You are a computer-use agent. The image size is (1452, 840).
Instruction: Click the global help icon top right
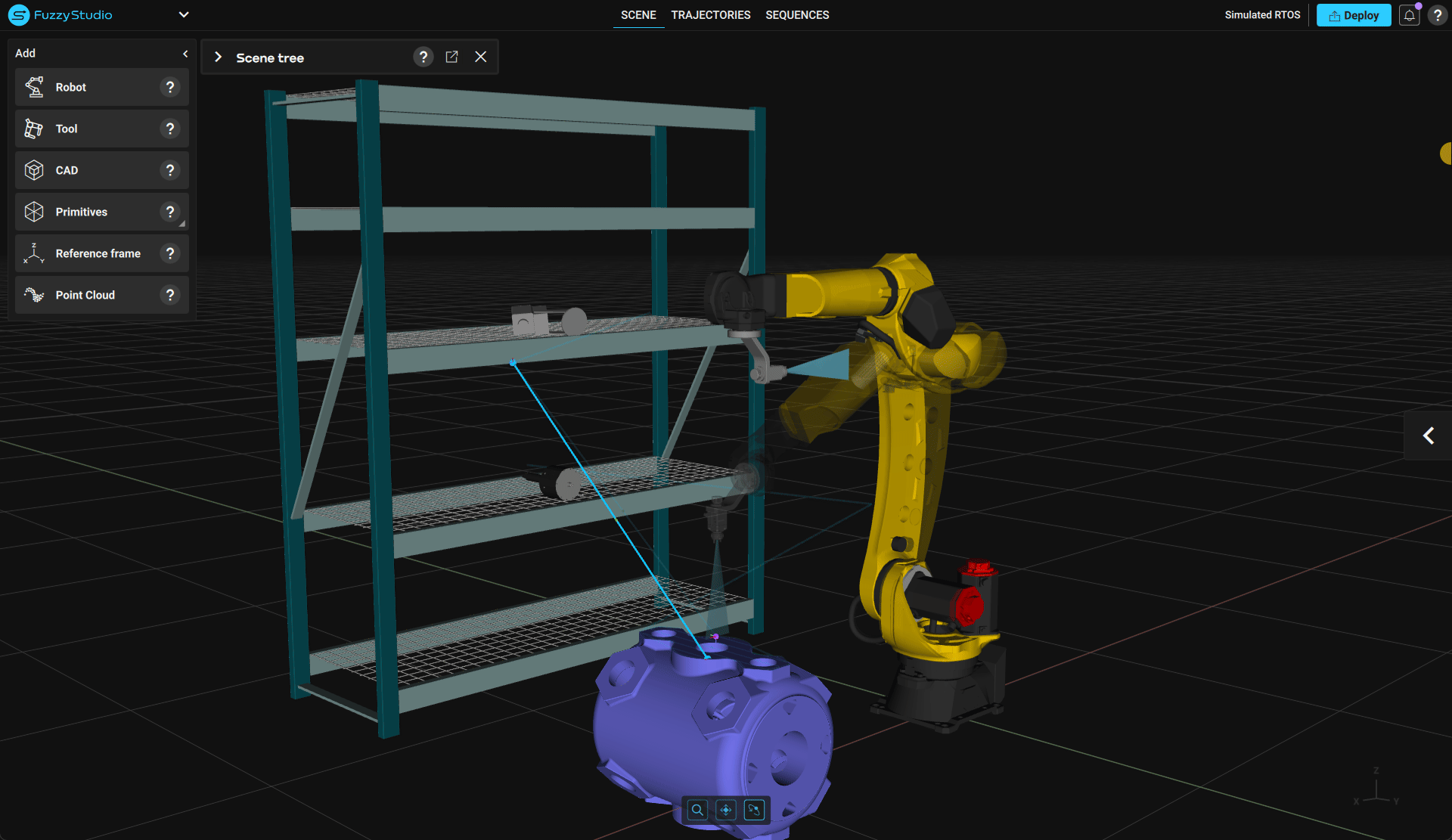[x=1438, y=15]
